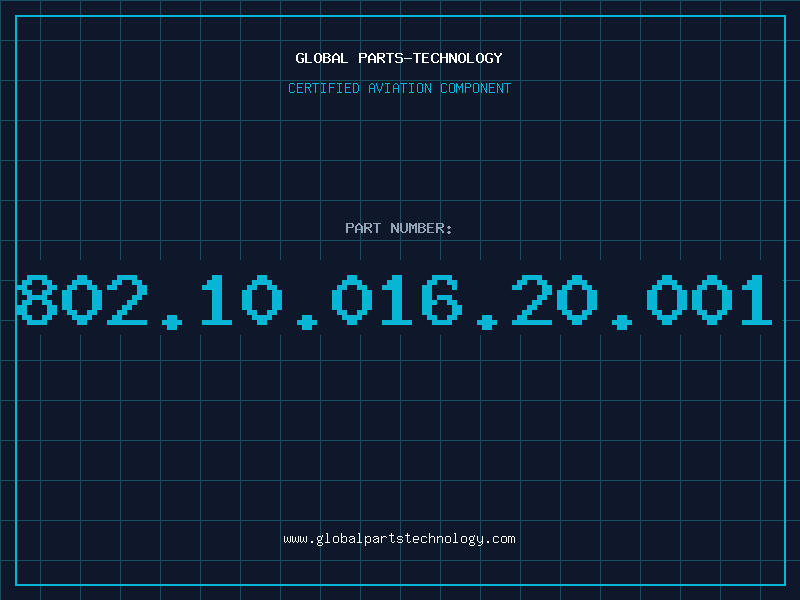This screenshot has height=600, width=800.
Task: Click the PART NUMBER: label
Action: (x=399, y=228)
